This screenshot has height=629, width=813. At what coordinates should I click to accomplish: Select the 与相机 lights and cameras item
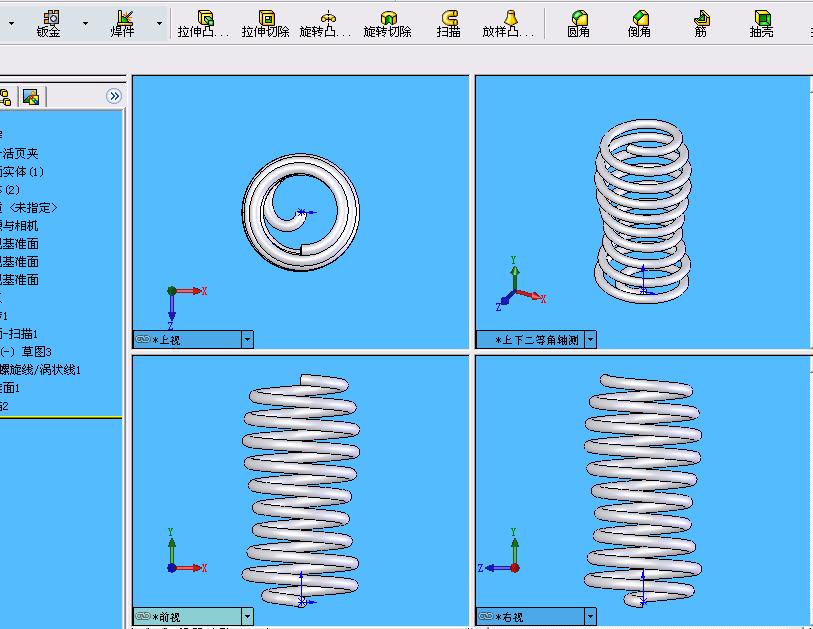coord(19,226)
